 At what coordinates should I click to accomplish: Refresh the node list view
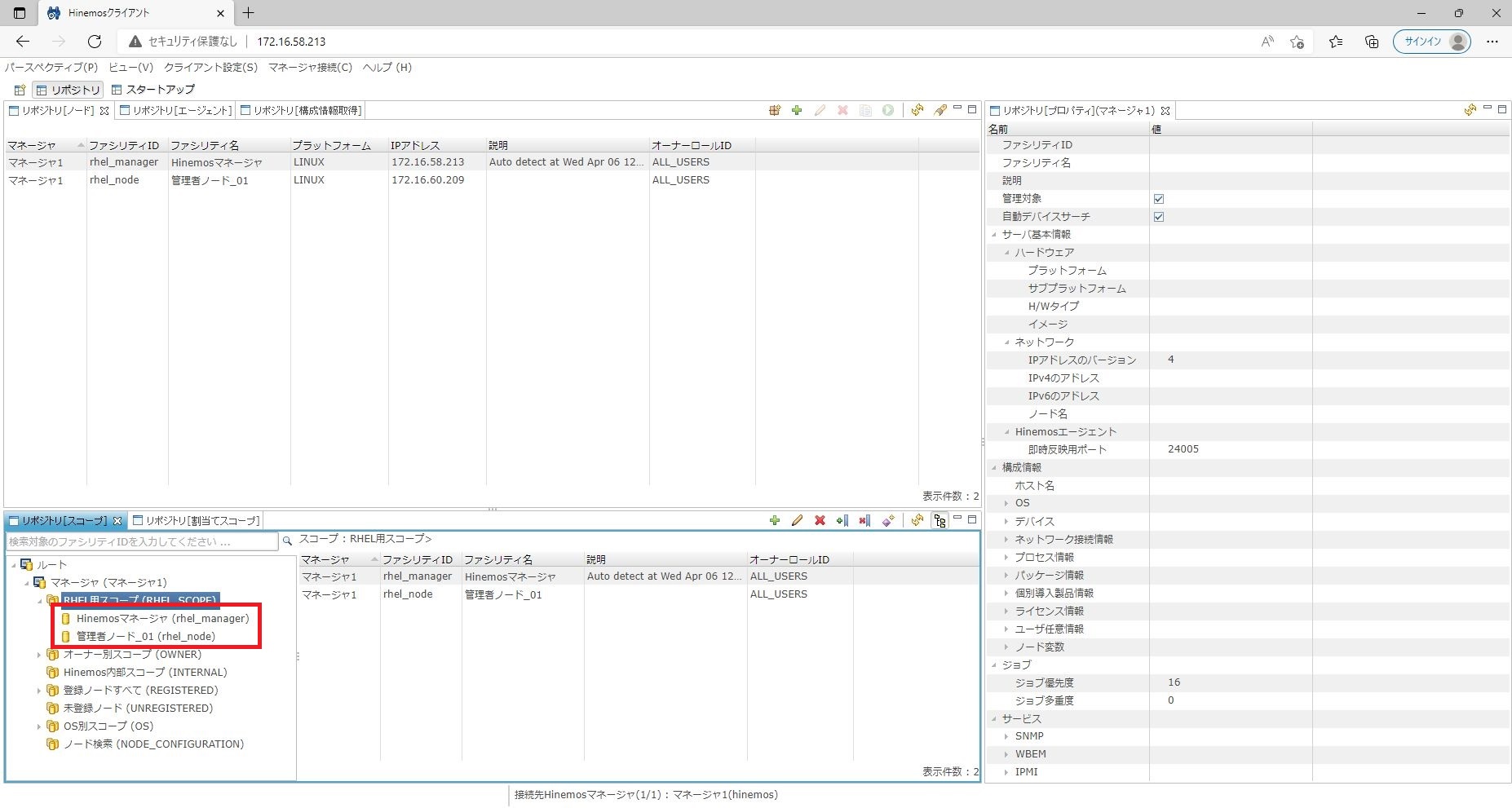917,110
